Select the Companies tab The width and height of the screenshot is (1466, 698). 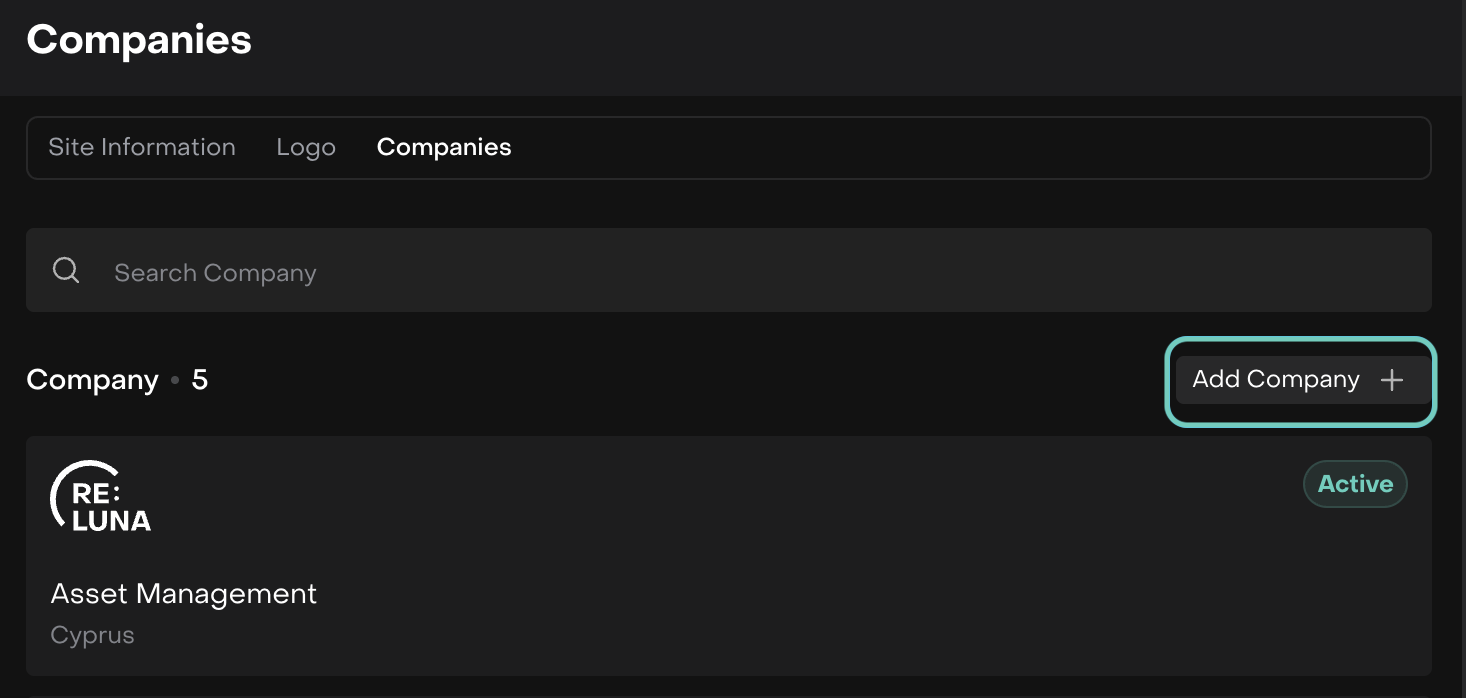[444, 148]
